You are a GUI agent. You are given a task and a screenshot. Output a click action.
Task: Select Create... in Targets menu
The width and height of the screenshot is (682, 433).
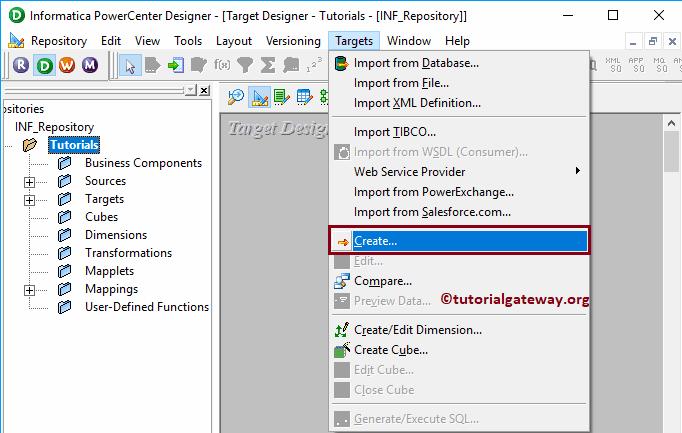pos(459,241)
